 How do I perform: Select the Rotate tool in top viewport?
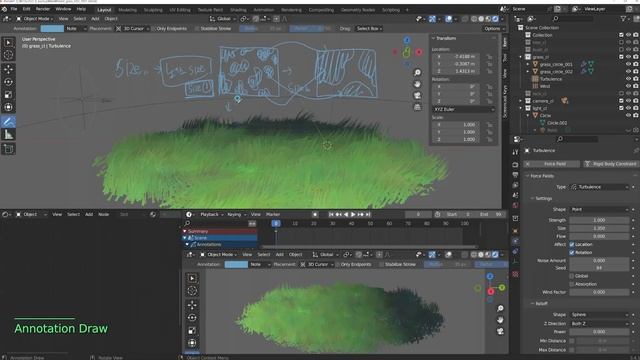pyautogui.click(x=8, y=82)
